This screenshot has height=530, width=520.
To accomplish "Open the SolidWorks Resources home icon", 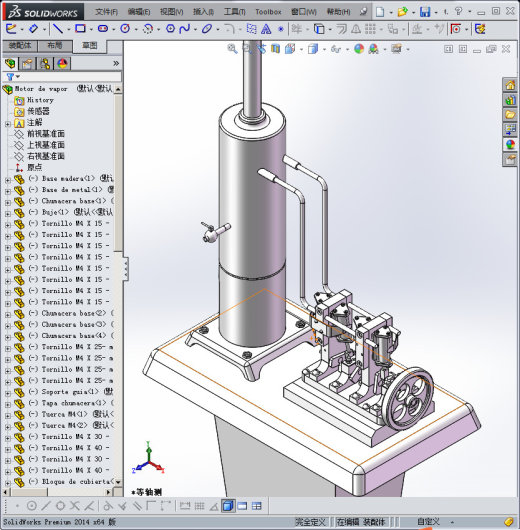I will 510,85.
